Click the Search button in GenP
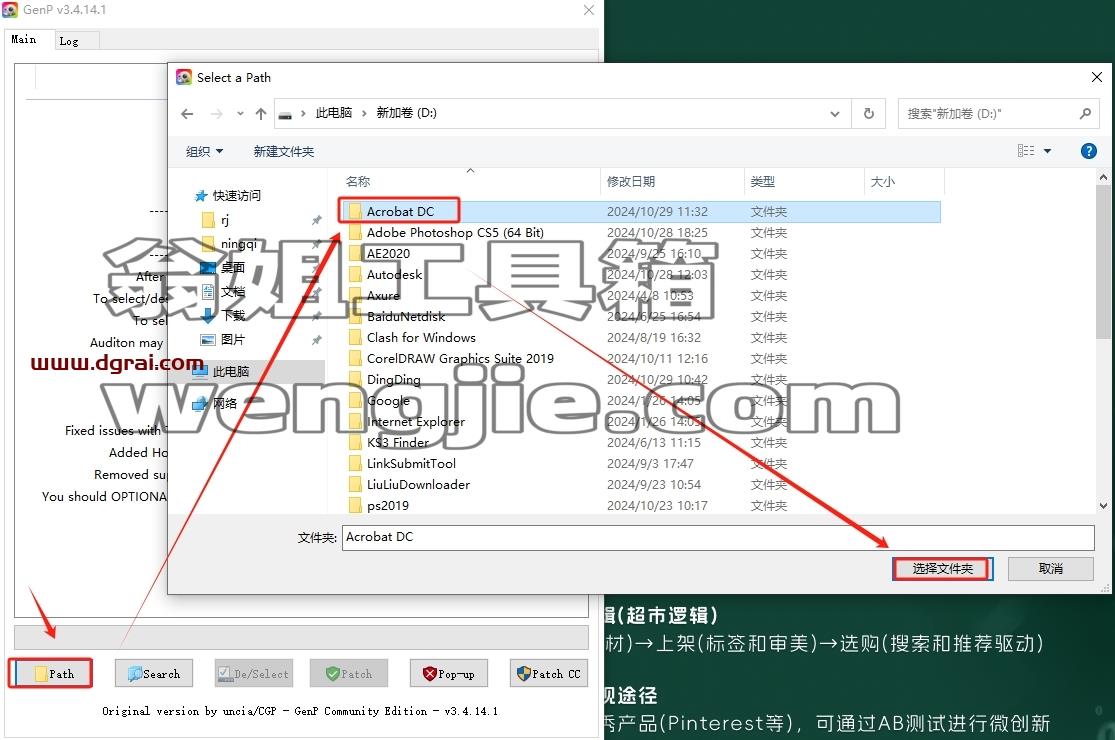1115x740 pixels. pos(154,673)
